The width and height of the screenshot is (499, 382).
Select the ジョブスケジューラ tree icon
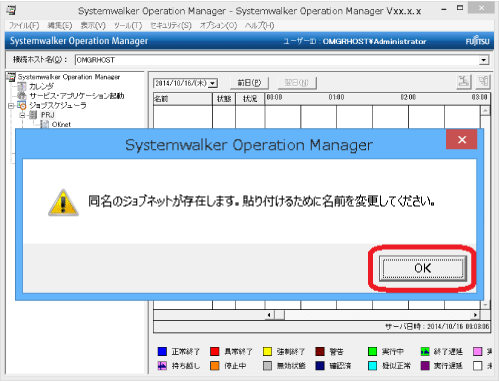(22, 106)
